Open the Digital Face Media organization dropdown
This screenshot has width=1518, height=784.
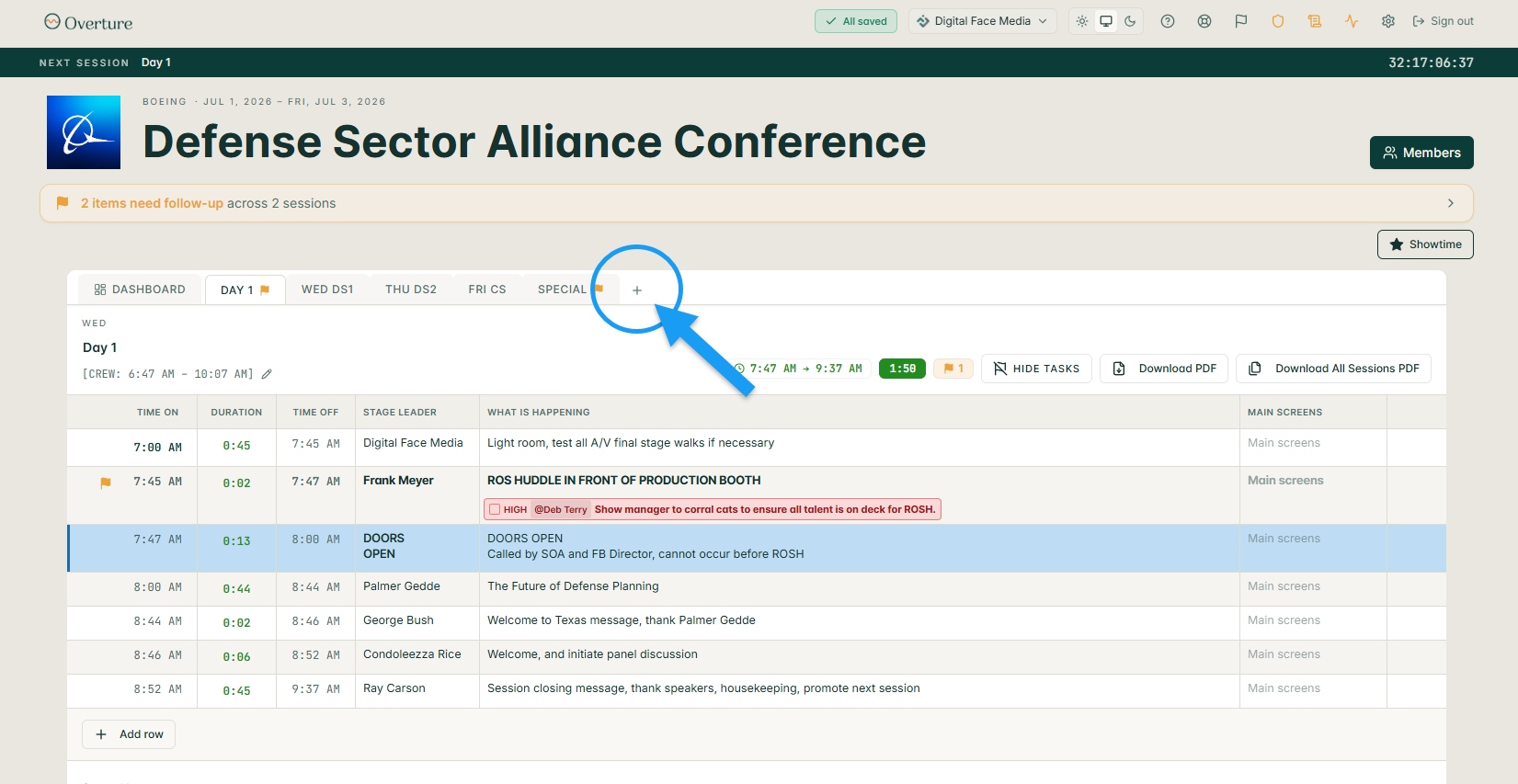pos(982,21)
